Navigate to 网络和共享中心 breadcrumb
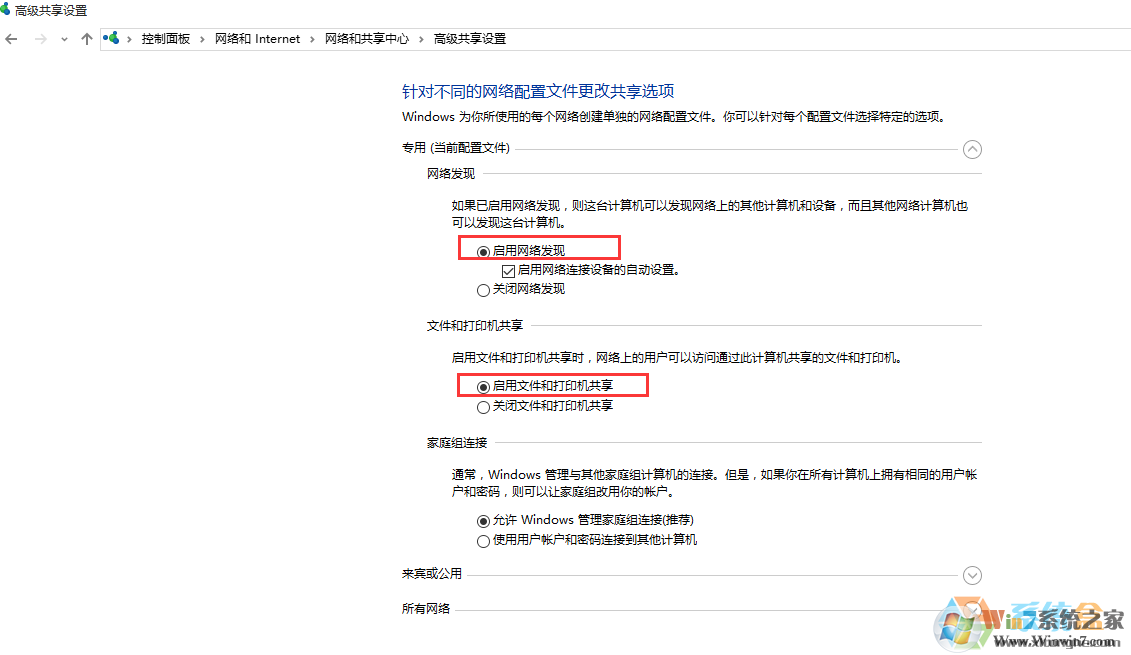The height and width of the screenshot is (655, 1131). 366,39
